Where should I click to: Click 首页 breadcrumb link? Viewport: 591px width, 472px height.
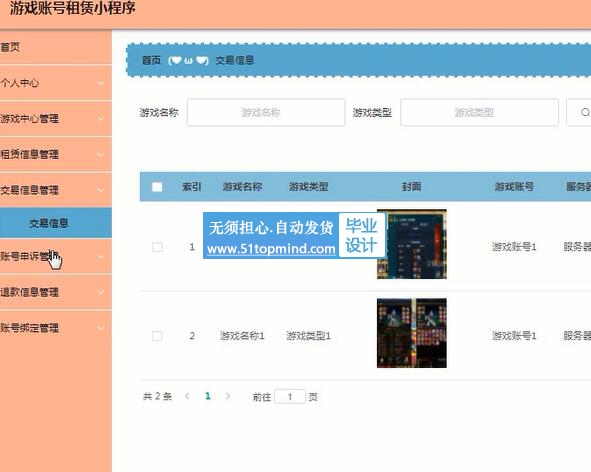pos(151,60)
